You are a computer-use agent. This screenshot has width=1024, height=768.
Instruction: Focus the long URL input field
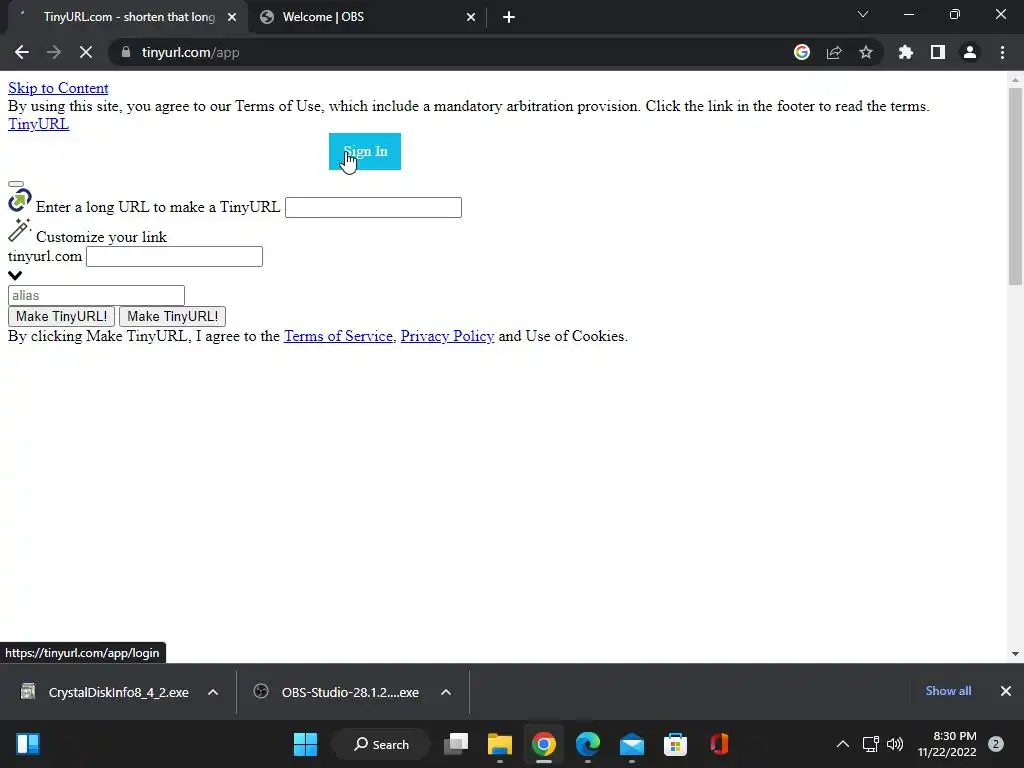374,208
